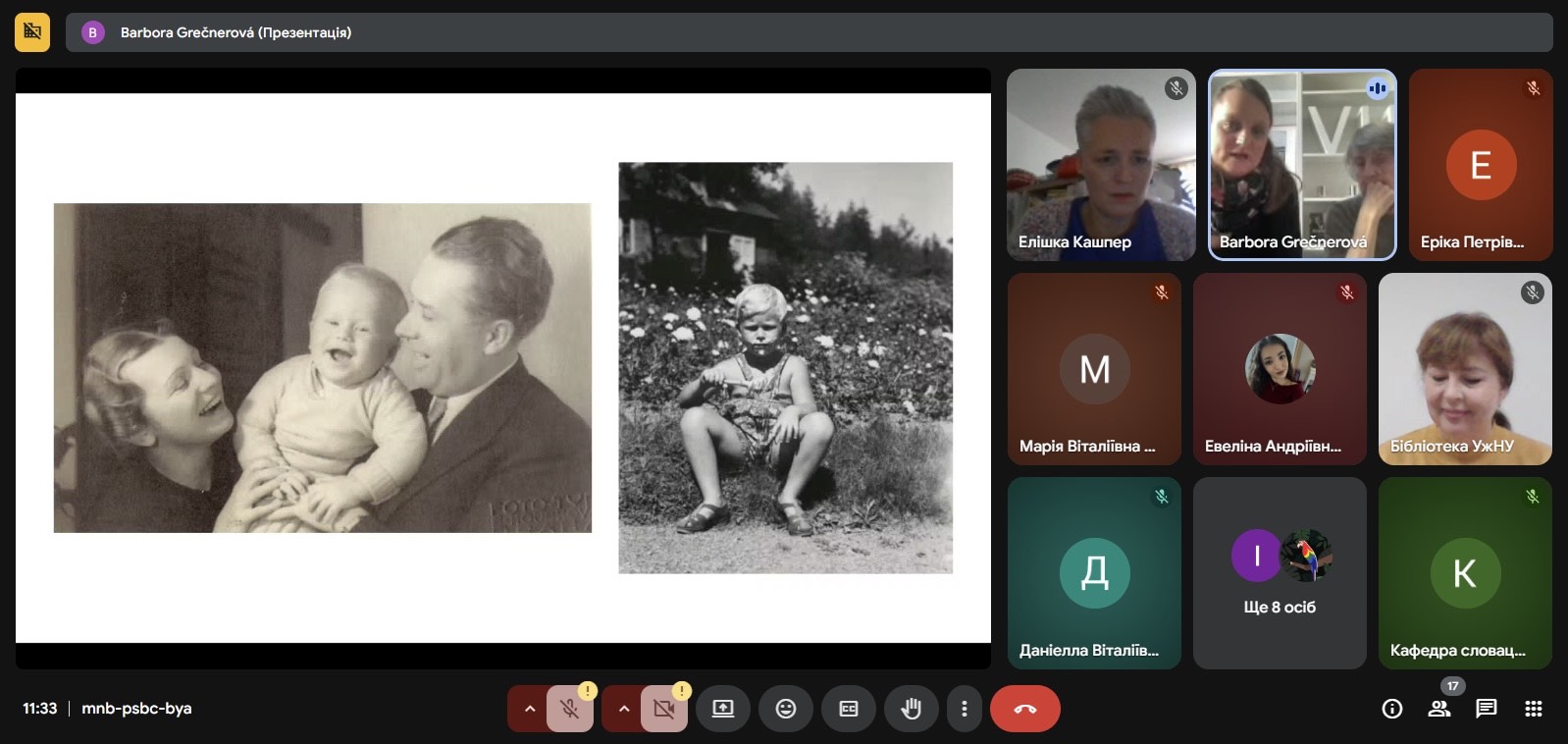
Task: Open the activities grid icon
Action: pos(1533,709)
